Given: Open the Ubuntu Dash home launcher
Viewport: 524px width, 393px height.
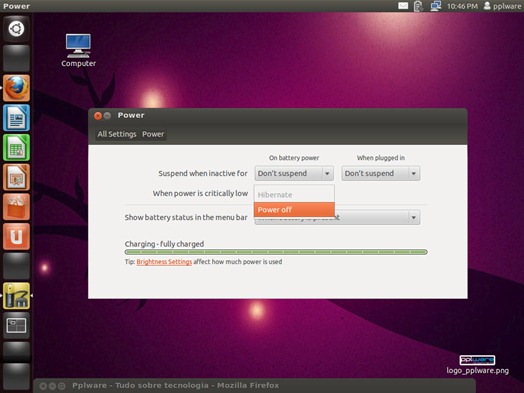Looking at the screenshot, I should (16, 29).
